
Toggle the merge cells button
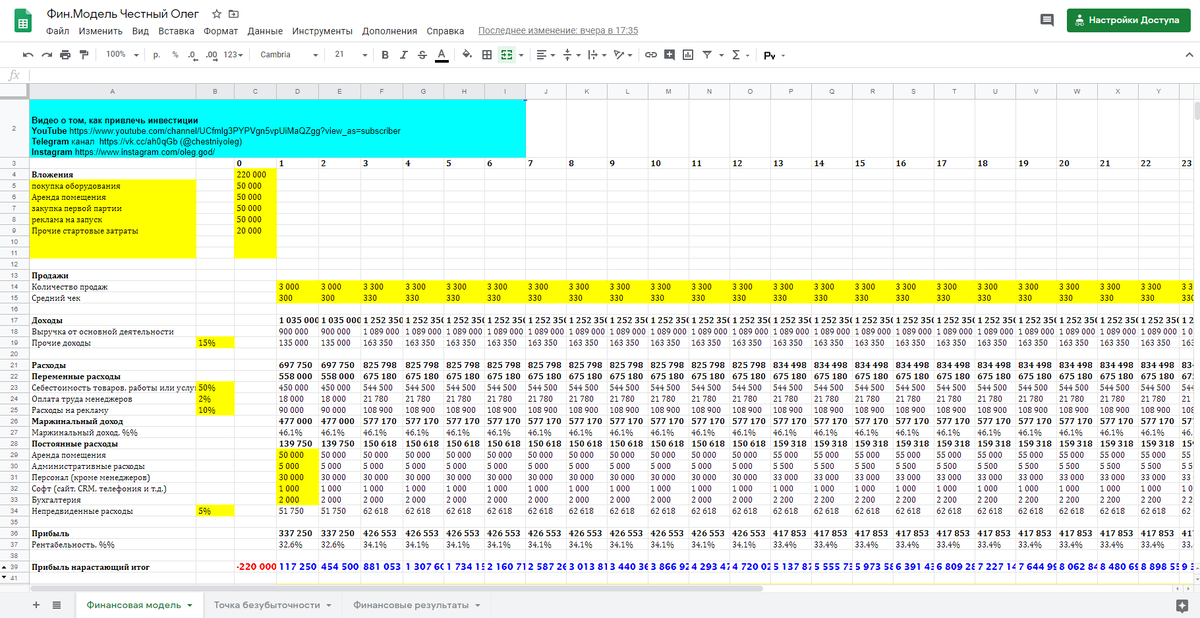tap(507, 55)
